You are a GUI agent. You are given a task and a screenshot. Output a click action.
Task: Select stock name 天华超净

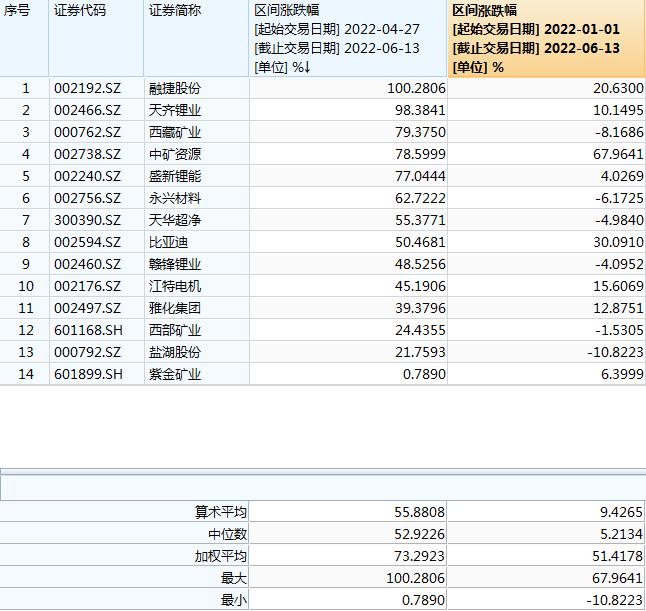[x=175, y=220]
